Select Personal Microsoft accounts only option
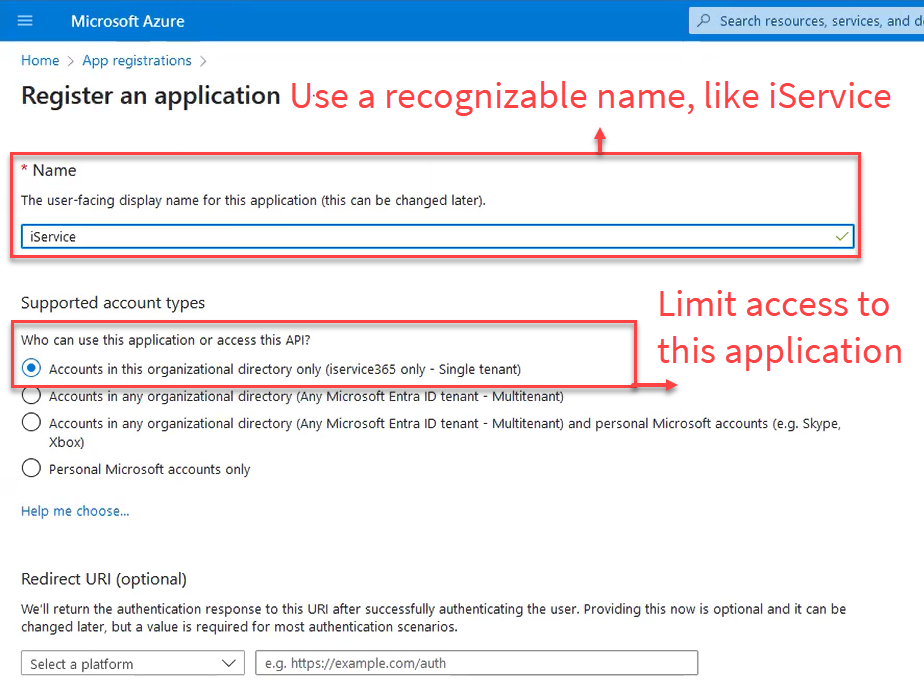 (x=31, y=469)
